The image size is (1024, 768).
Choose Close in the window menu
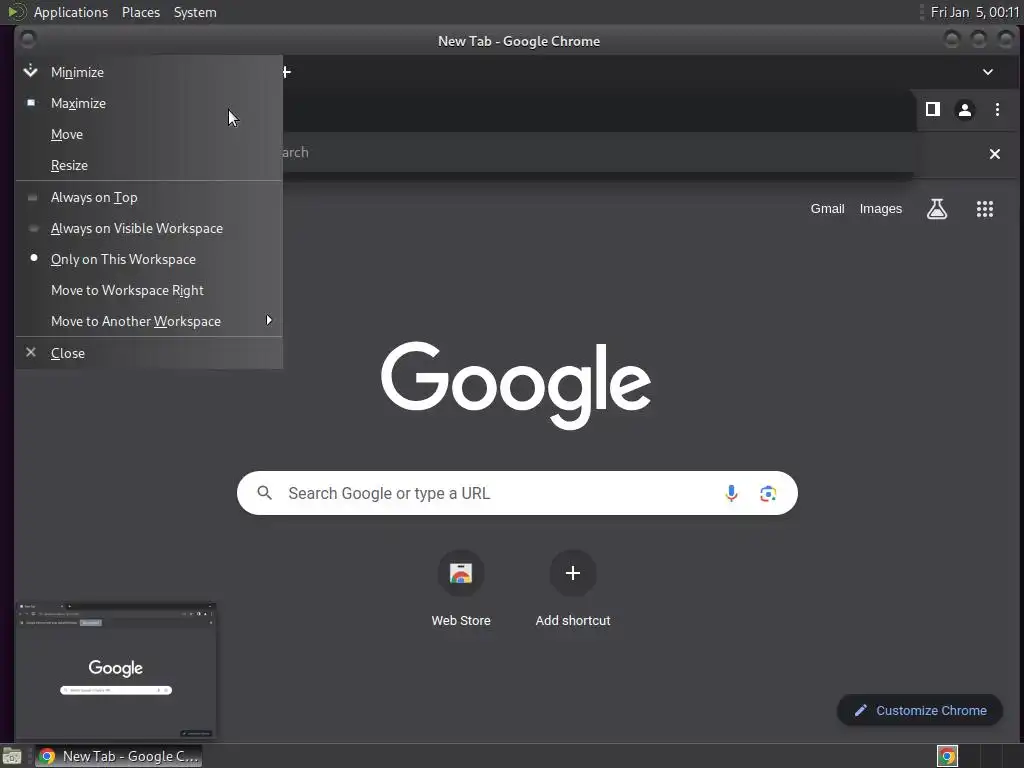[x=149, y=353]
